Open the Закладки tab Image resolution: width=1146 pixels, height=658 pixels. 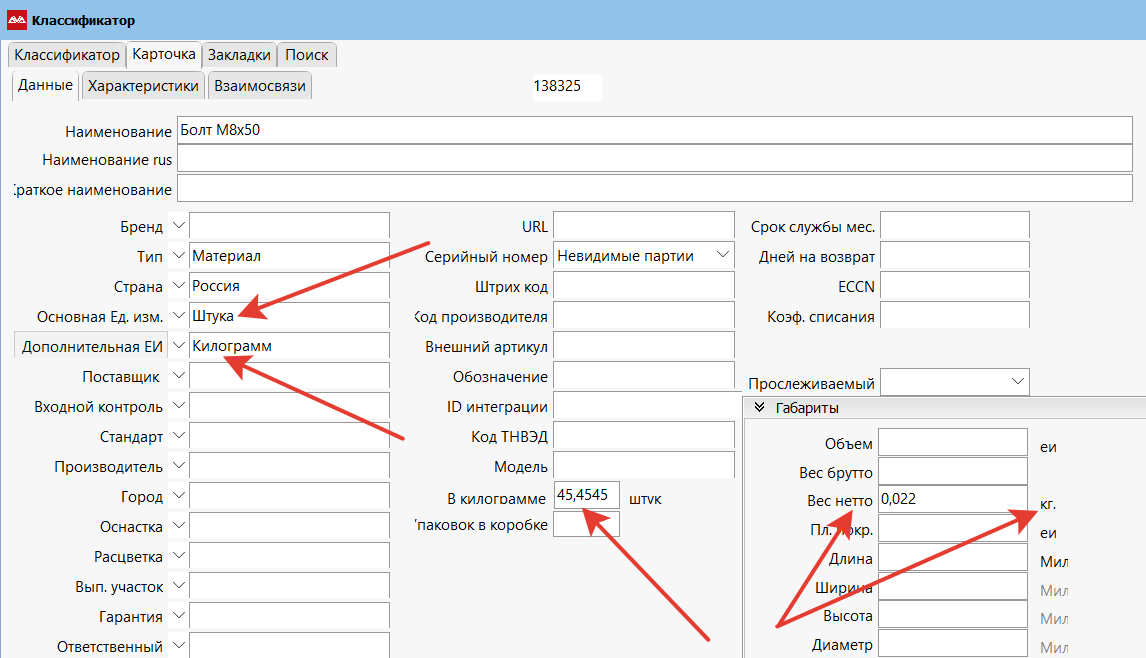pyautogui.click(x=239, y=55)
